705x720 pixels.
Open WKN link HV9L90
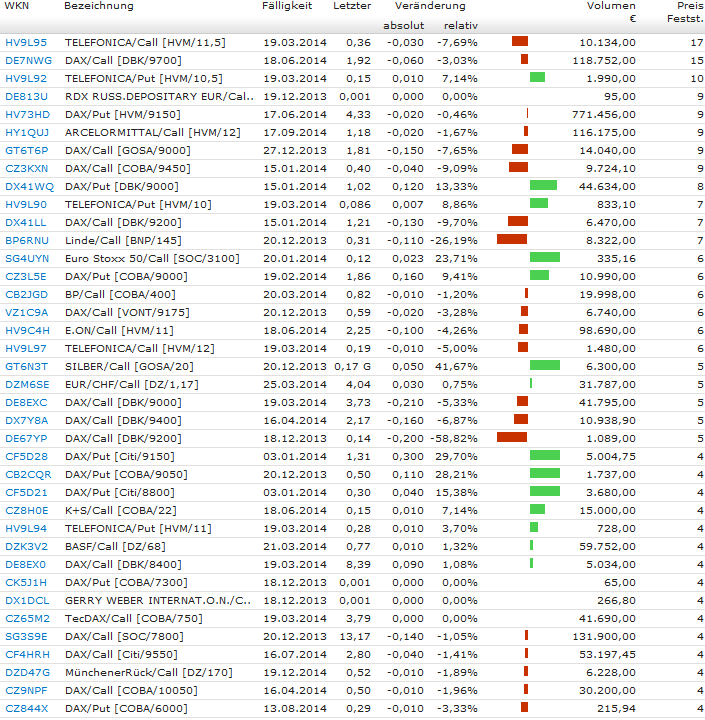tap(26, 204)
